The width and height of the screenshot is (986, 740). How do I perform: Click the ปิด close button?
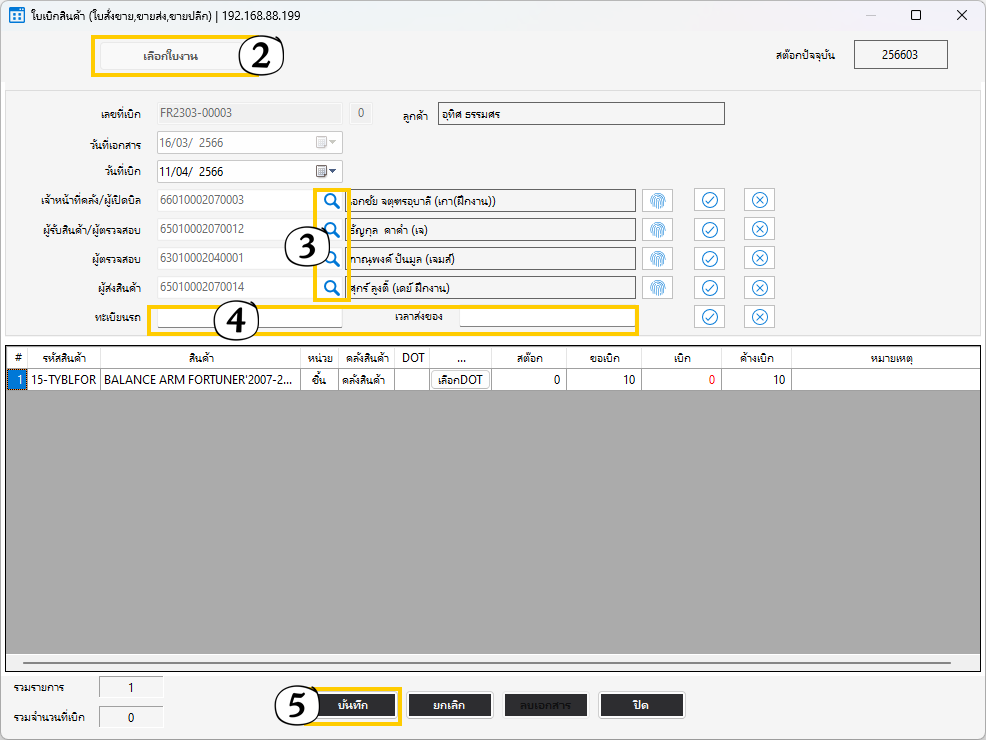(x=641, y=705)
